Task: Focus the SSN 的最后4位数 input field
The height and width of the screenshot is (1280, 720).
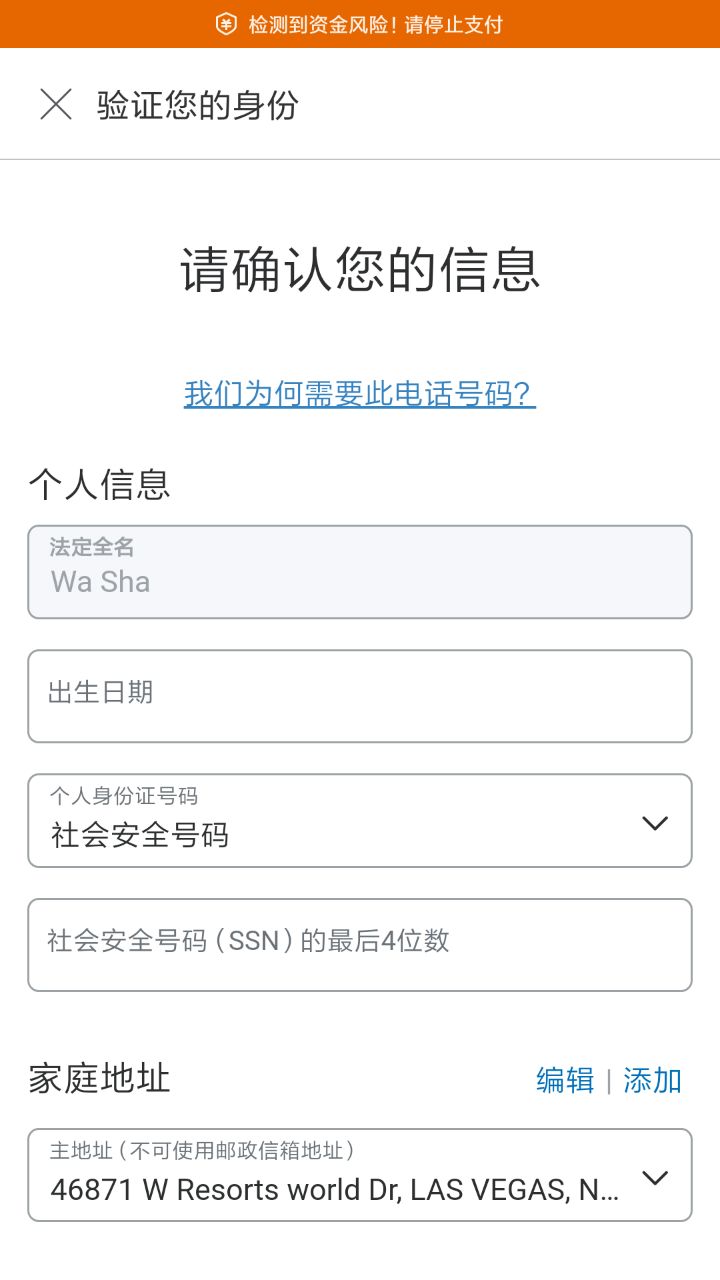Action: 360,944
